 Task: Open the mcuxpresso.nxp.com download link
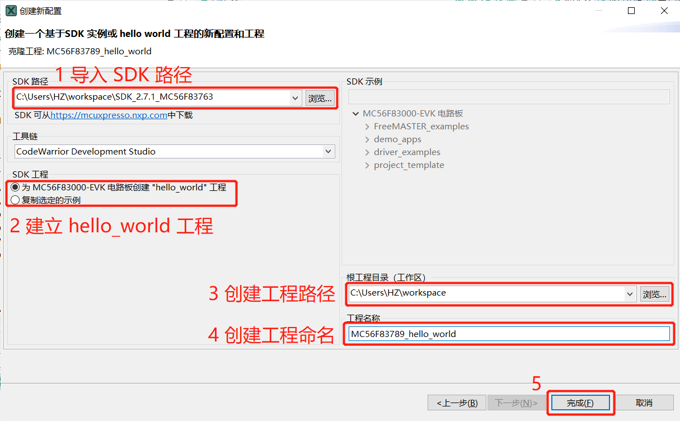tap(109, 116)
